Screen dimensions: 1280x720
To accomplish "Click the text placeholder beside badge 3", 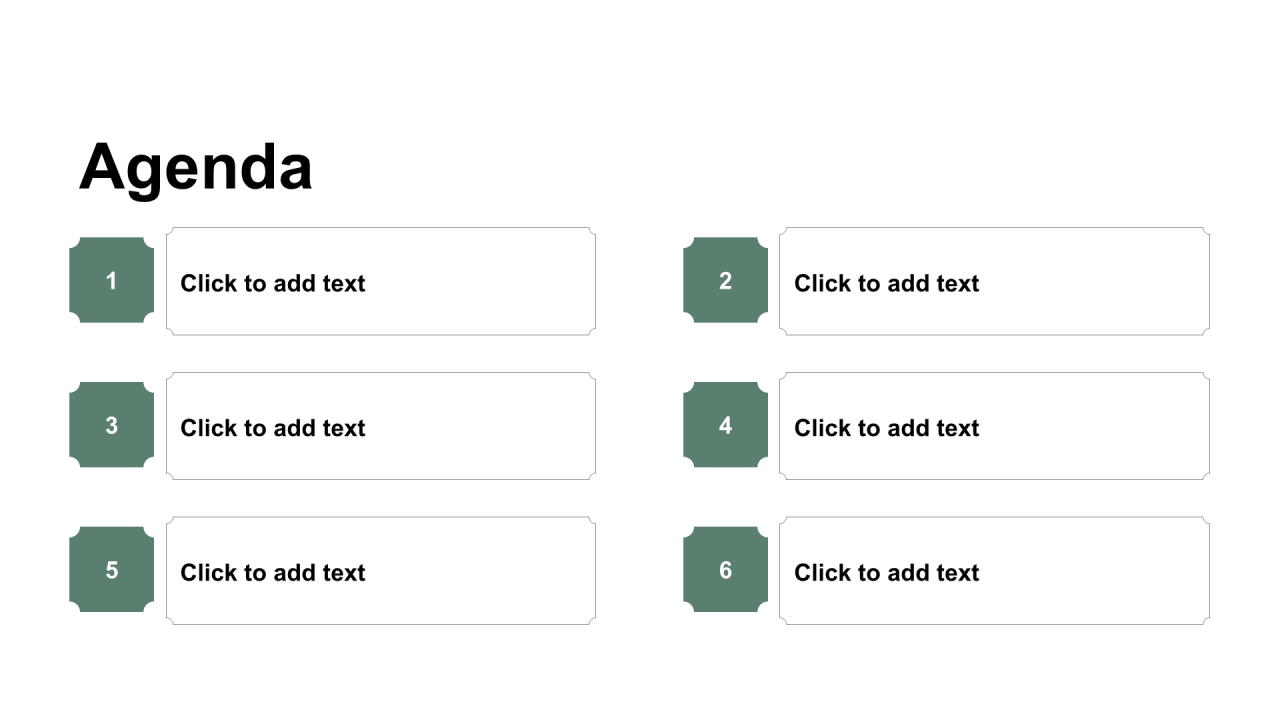I will click(381, 426).
